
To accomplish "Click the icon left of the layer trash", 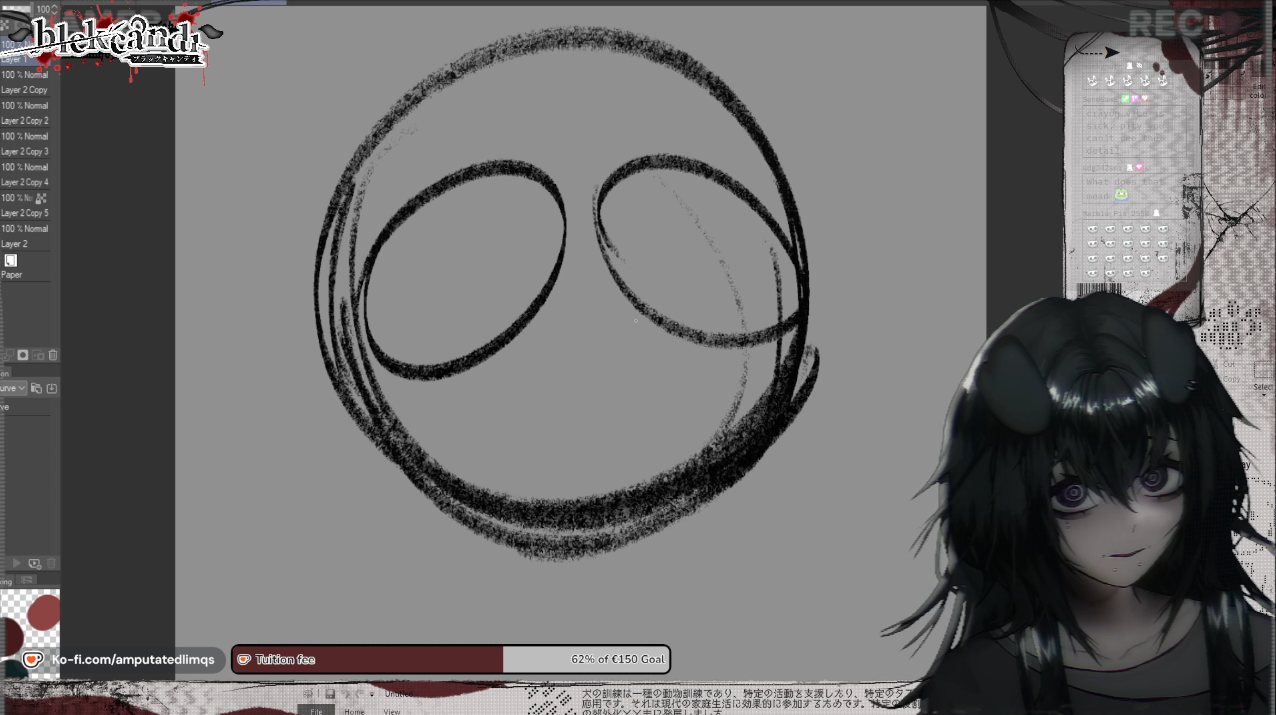I will pos(38,355).
